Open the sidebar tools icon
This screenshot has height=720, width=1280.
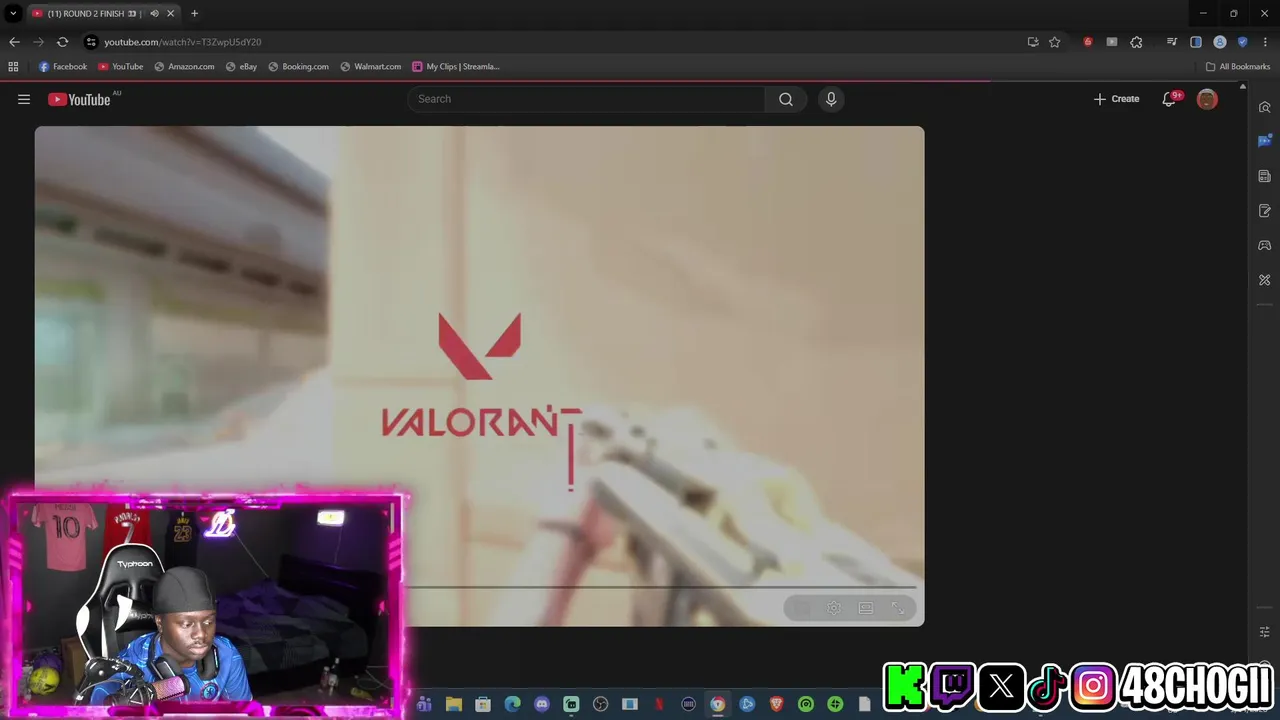(1264, 280)
